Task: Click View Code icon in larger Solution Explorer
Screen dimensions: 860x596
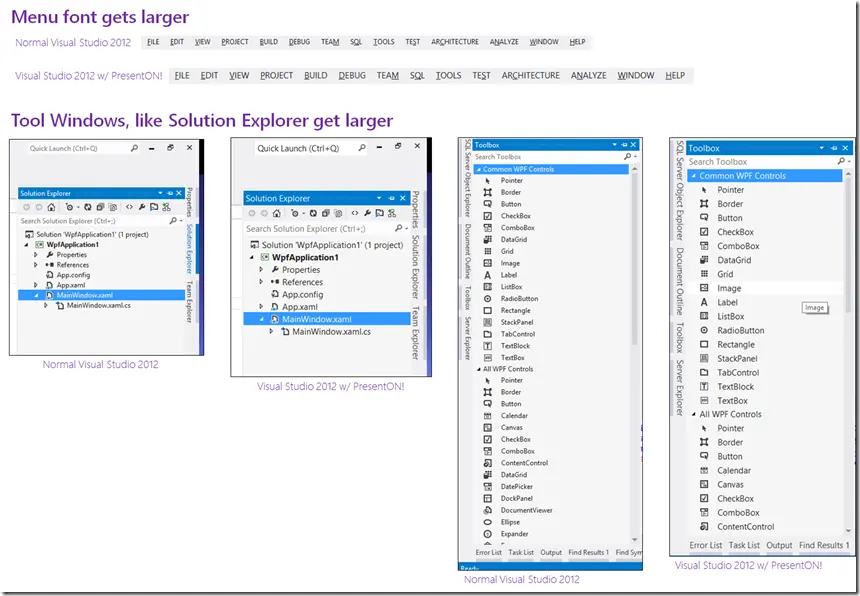Action: [x=355, y=213]
